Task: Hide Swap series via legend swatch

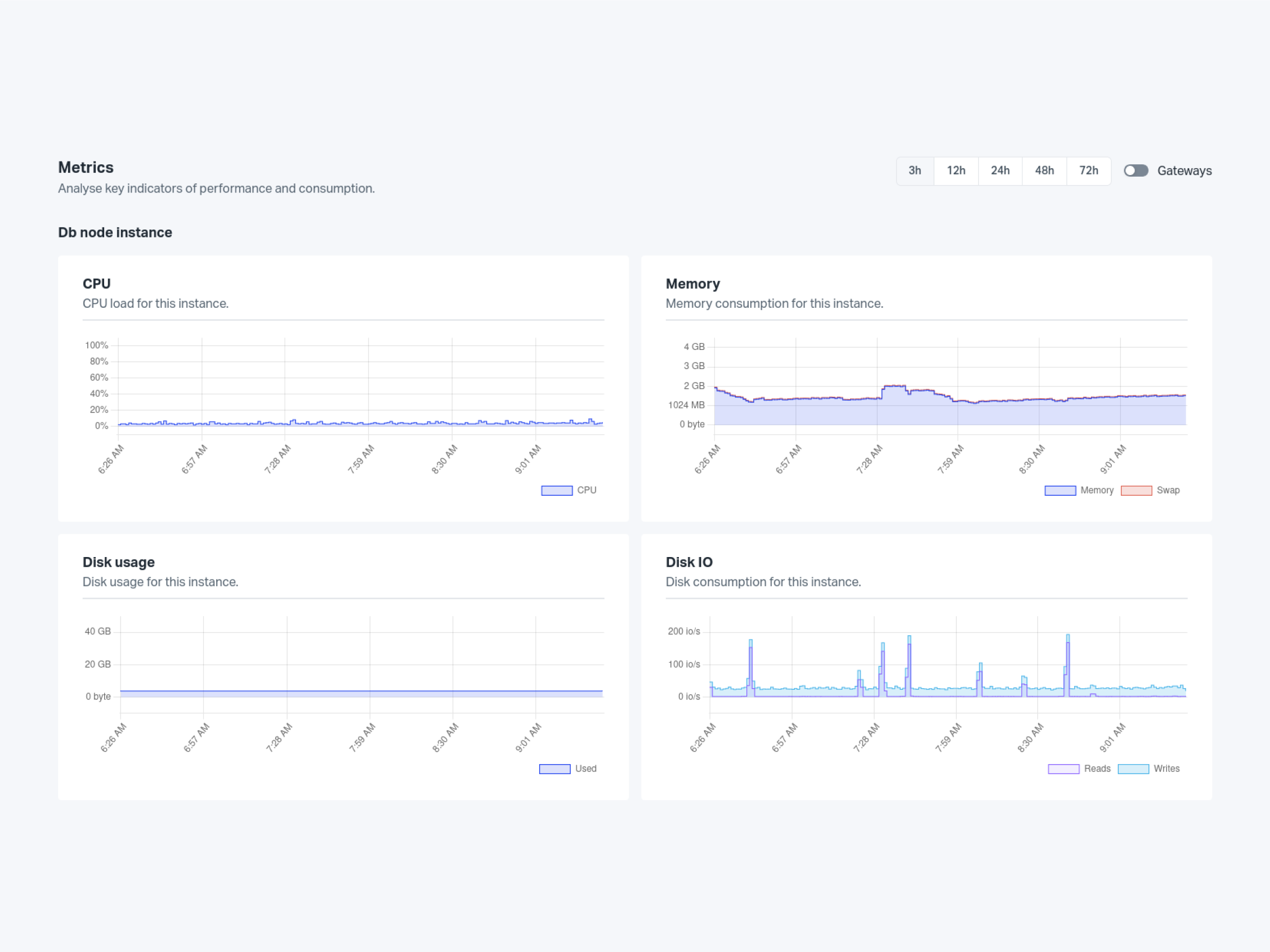Action: 1135,490
